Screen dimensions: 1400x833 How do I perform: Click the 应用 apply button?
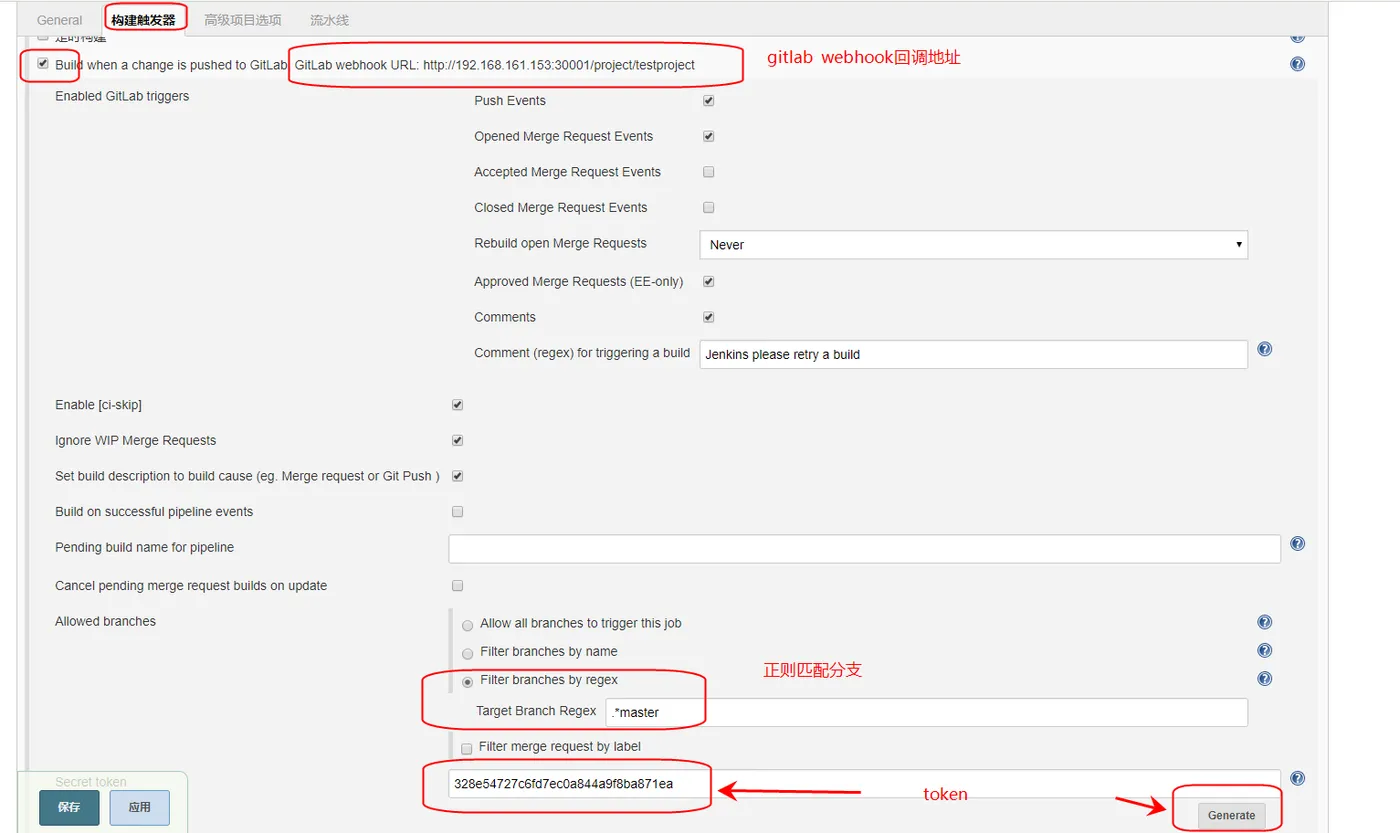click(x=140, y=807)
